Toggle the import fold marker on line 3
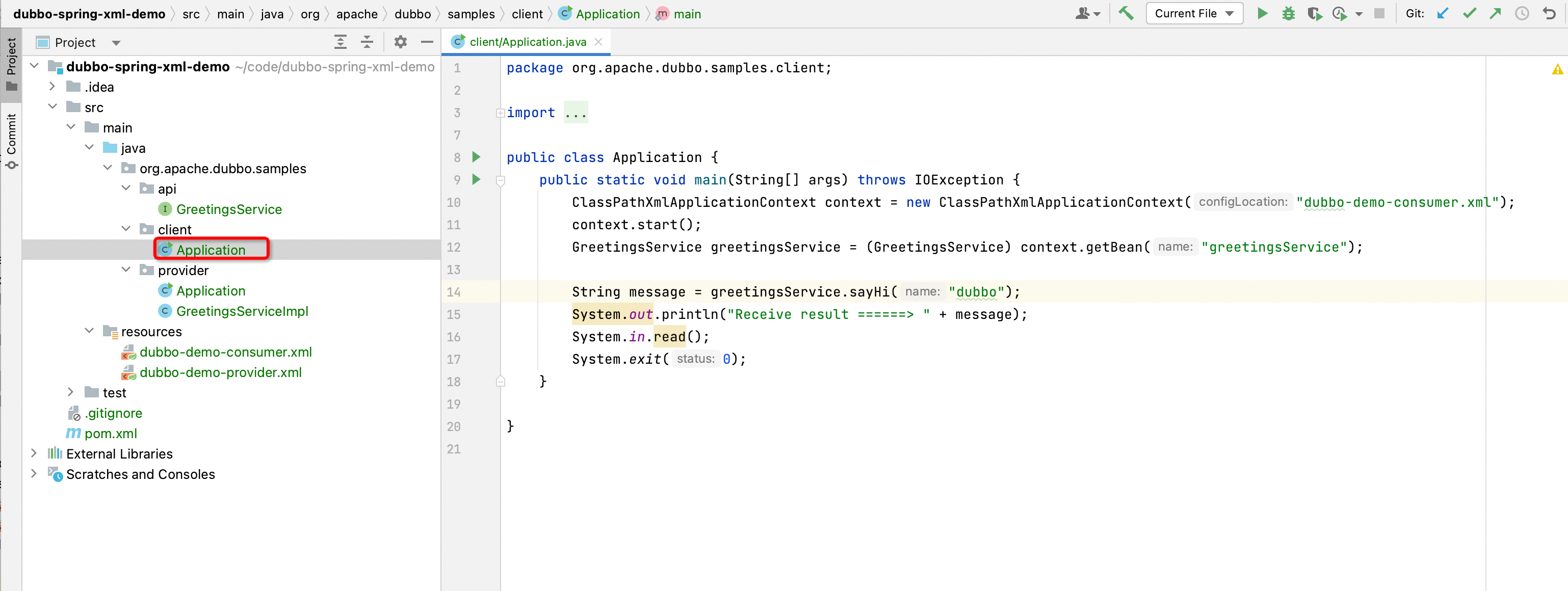 500,113
